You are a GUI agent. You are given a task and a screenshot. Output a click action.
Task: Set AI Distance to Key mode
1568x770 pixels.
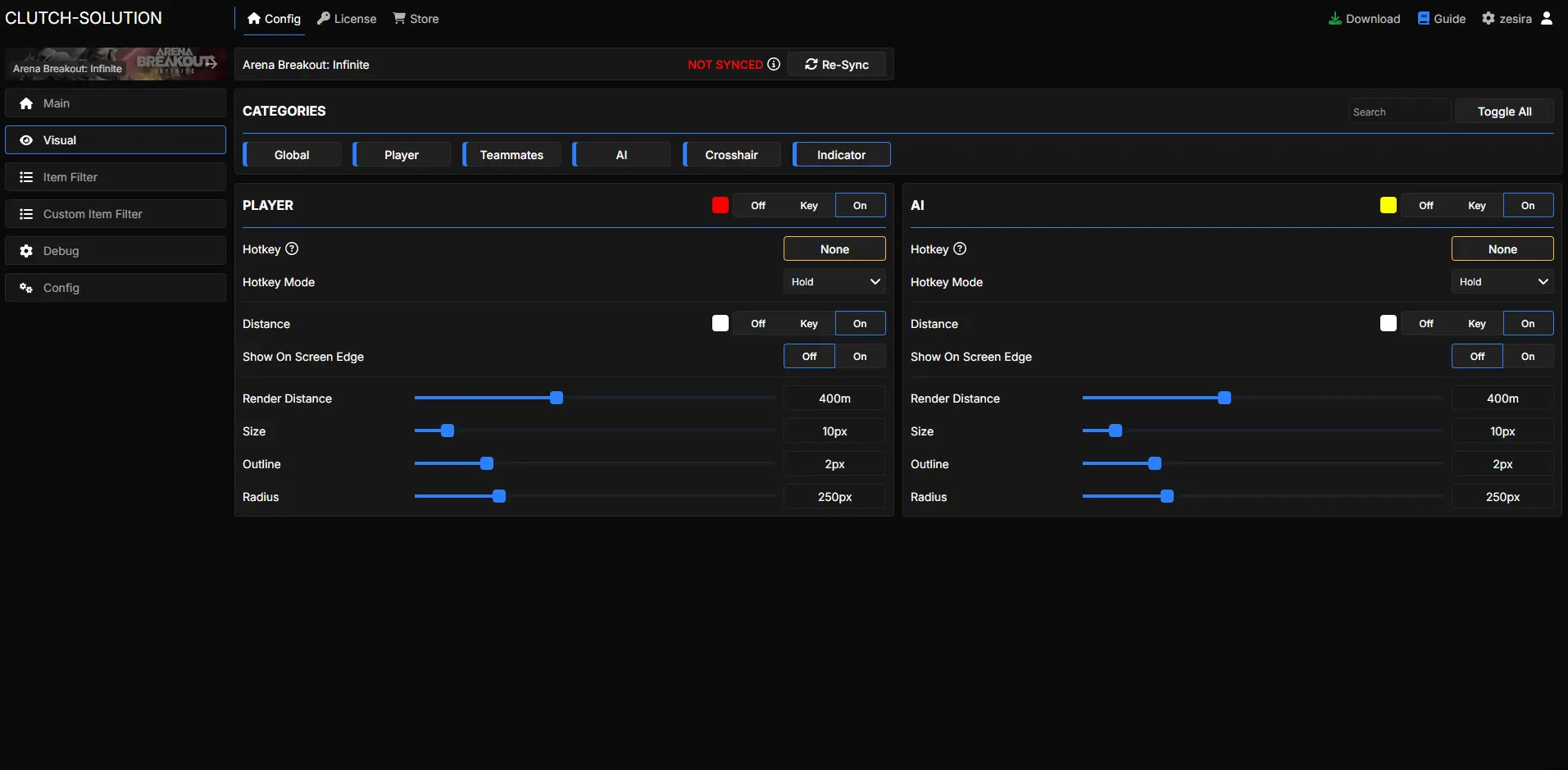click(x=1477, y=324)
